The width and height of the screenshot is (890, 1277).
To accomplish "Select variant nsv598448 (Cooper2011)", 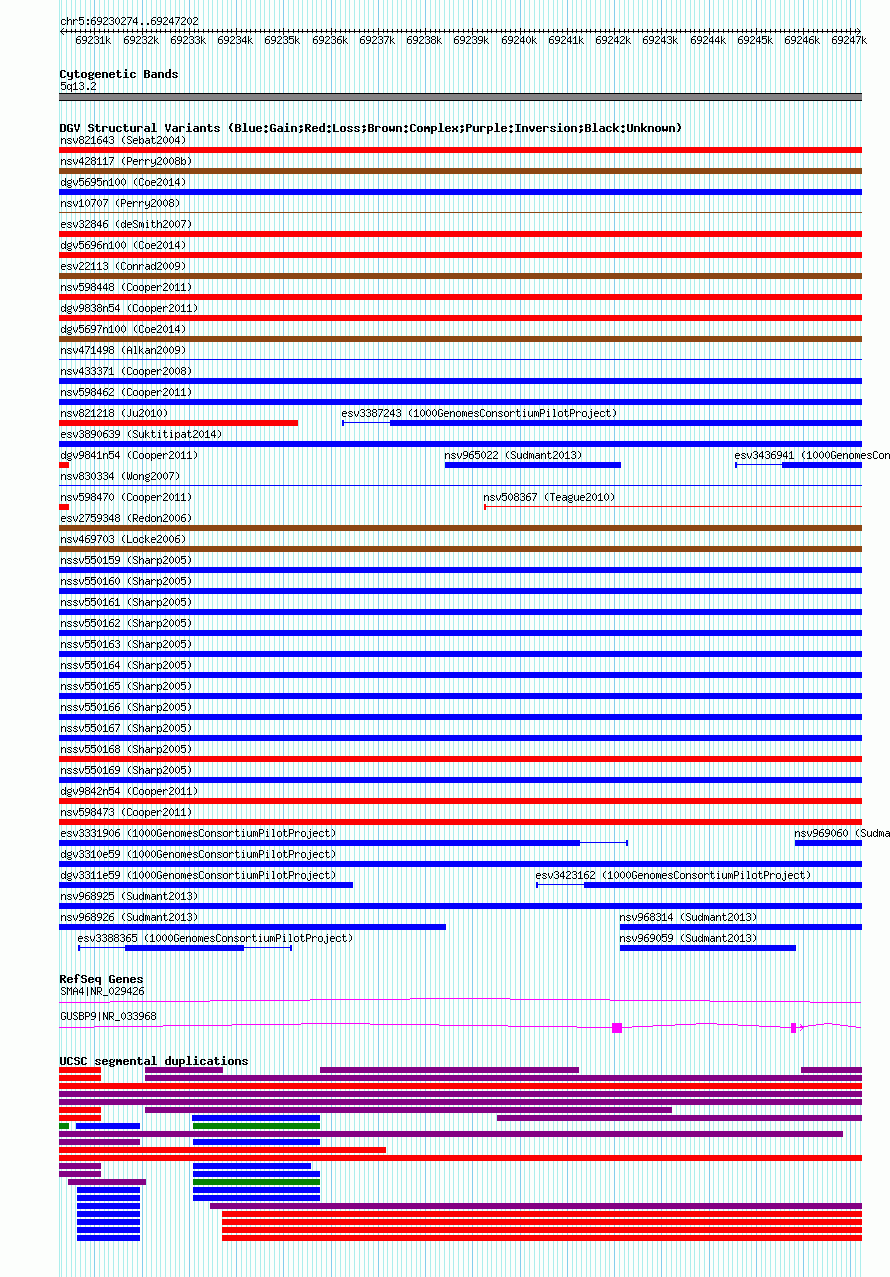I will [126, 287].
